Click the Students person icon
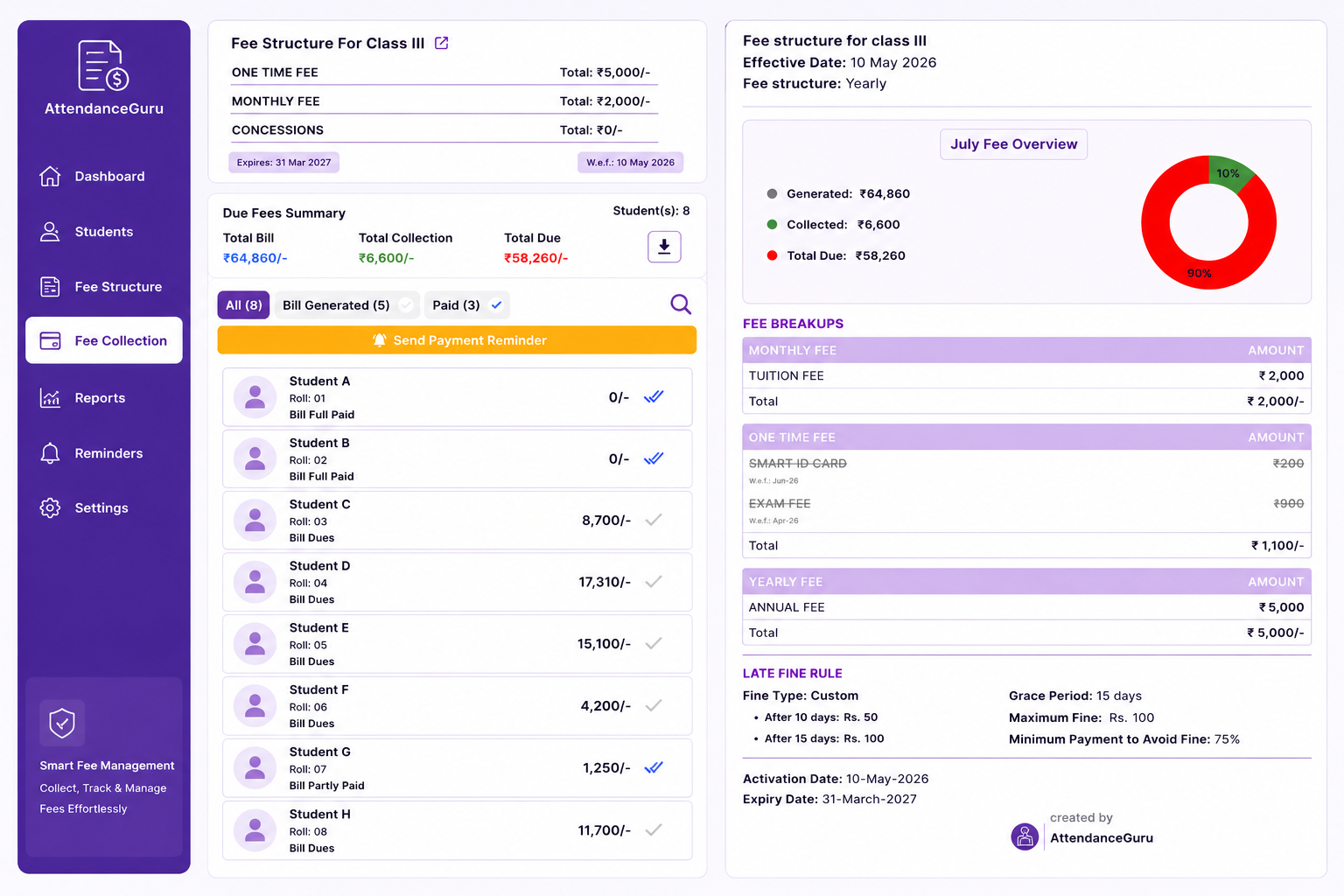The height and width of the screenshot is (896, 1344). pos(50,232)
